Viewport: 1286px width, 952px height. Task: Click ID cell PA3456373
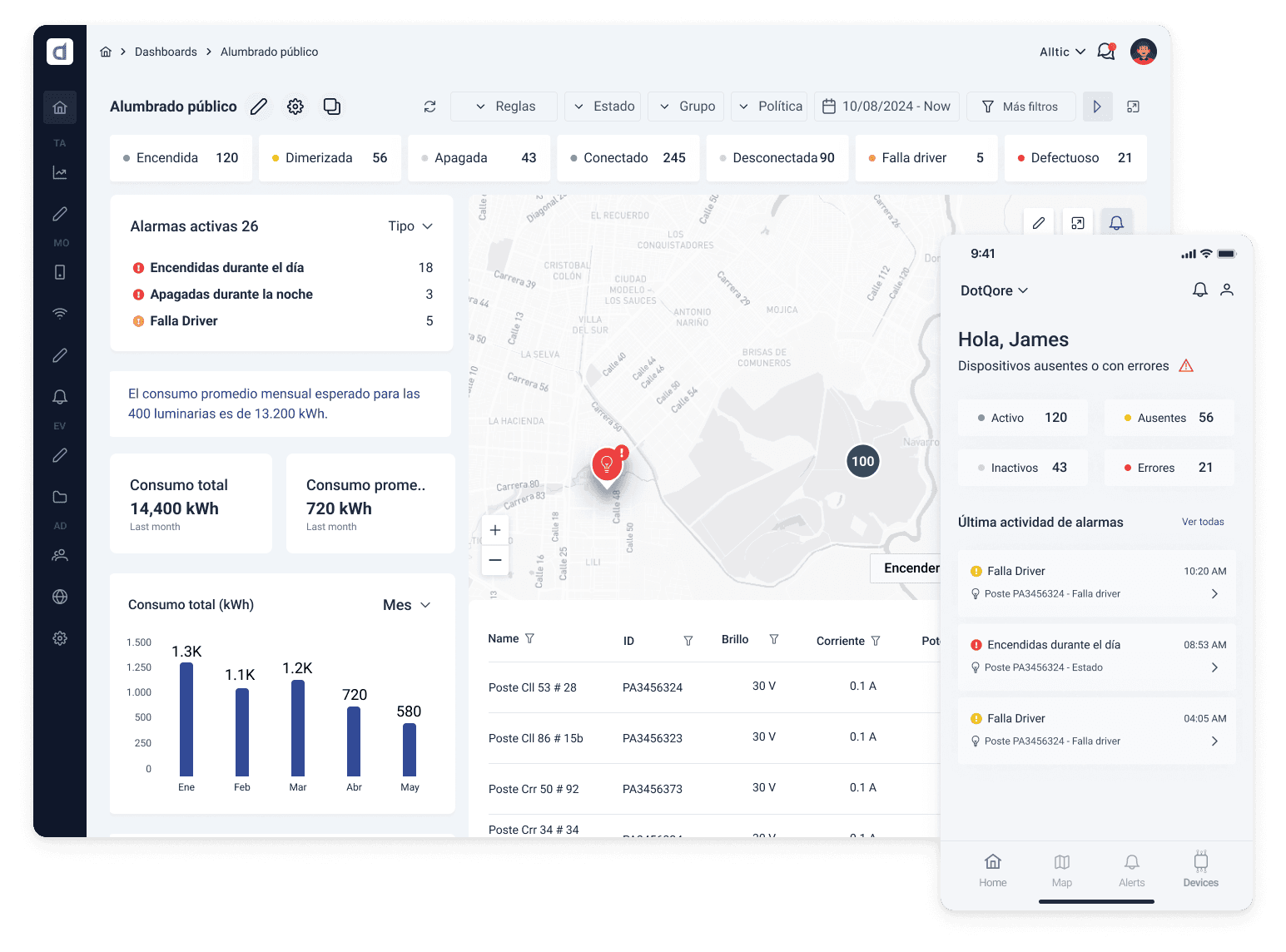pos(653,789)
